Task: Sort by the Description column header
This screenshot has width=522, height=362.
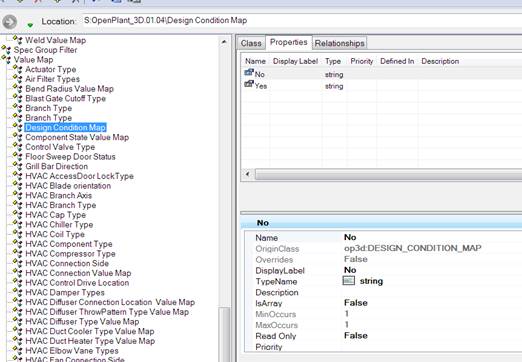Action: click(440, 61)
